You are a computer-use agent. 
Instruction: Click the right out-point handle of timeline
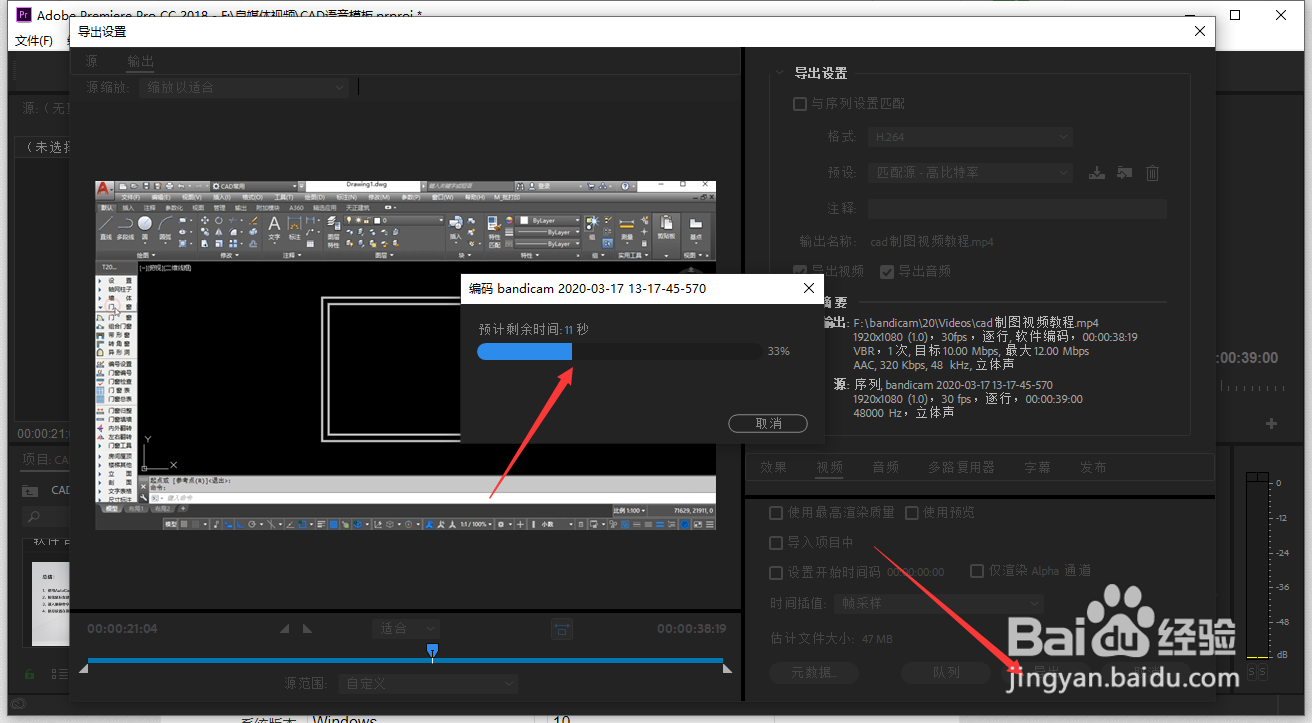727,669
